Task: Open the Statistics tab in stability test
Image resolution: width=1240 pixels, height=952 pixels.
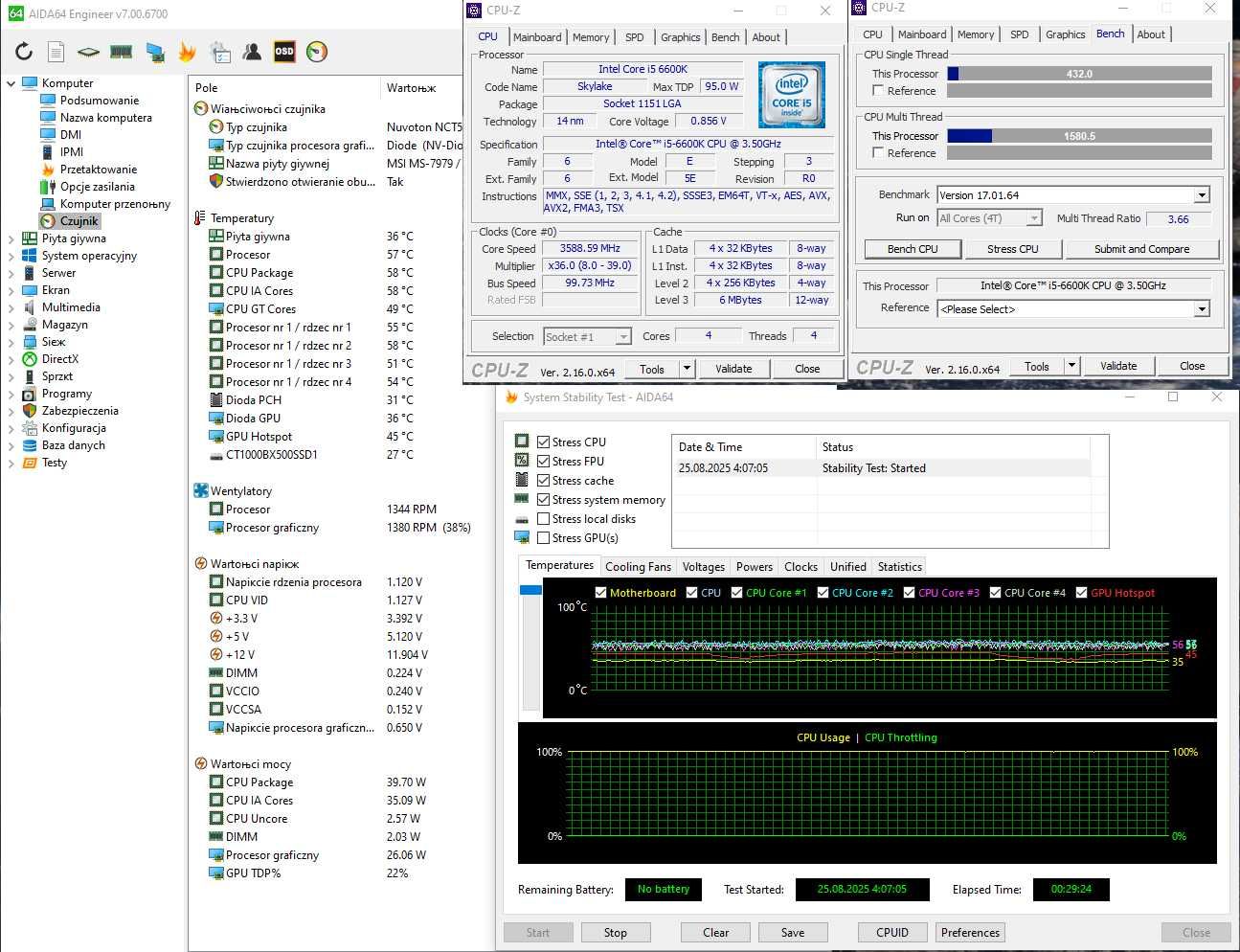Action: pos(900,567)
